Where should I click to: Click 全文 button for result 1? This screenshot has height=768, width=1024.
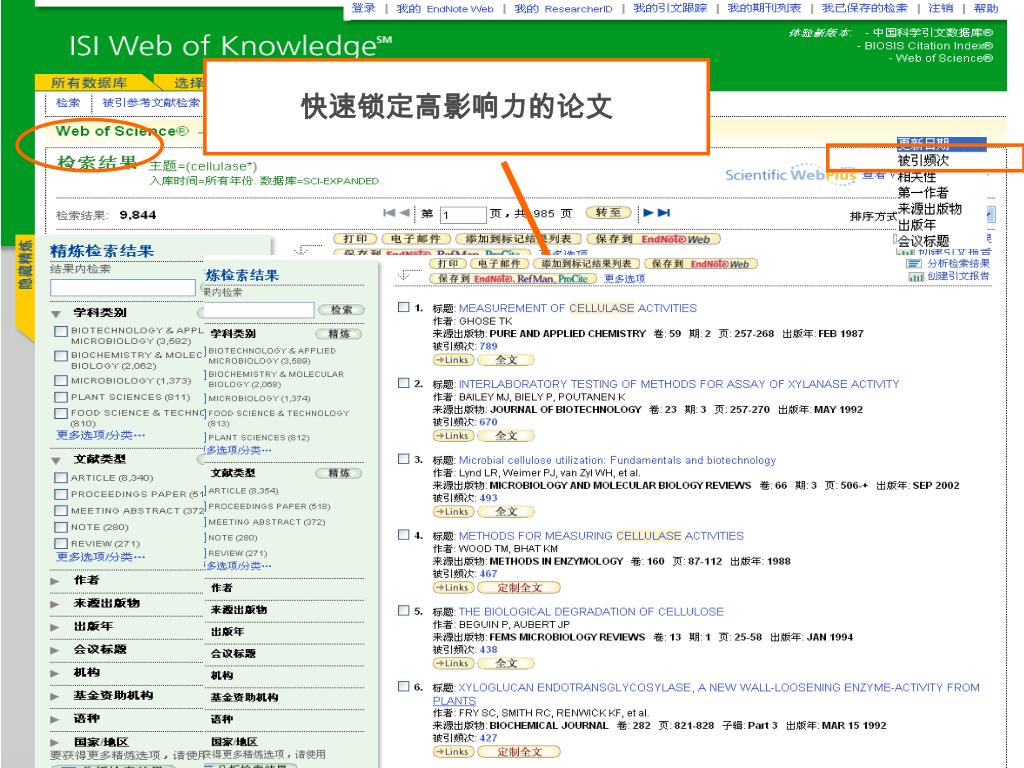[x=506, y=360]
